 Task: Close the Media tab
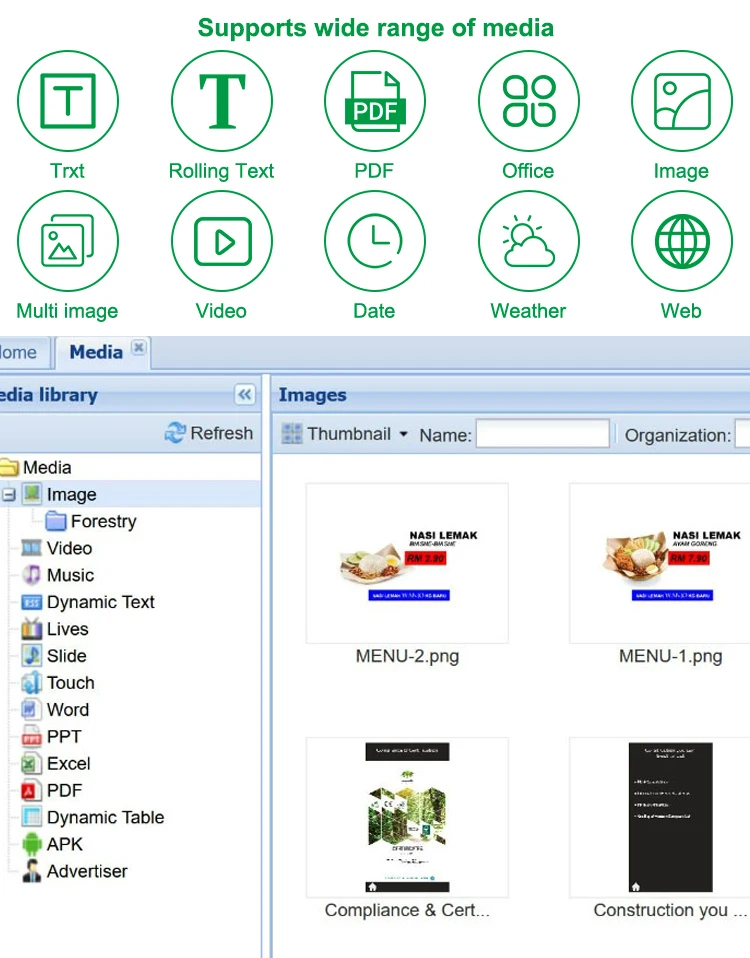[x=139, y=348]
